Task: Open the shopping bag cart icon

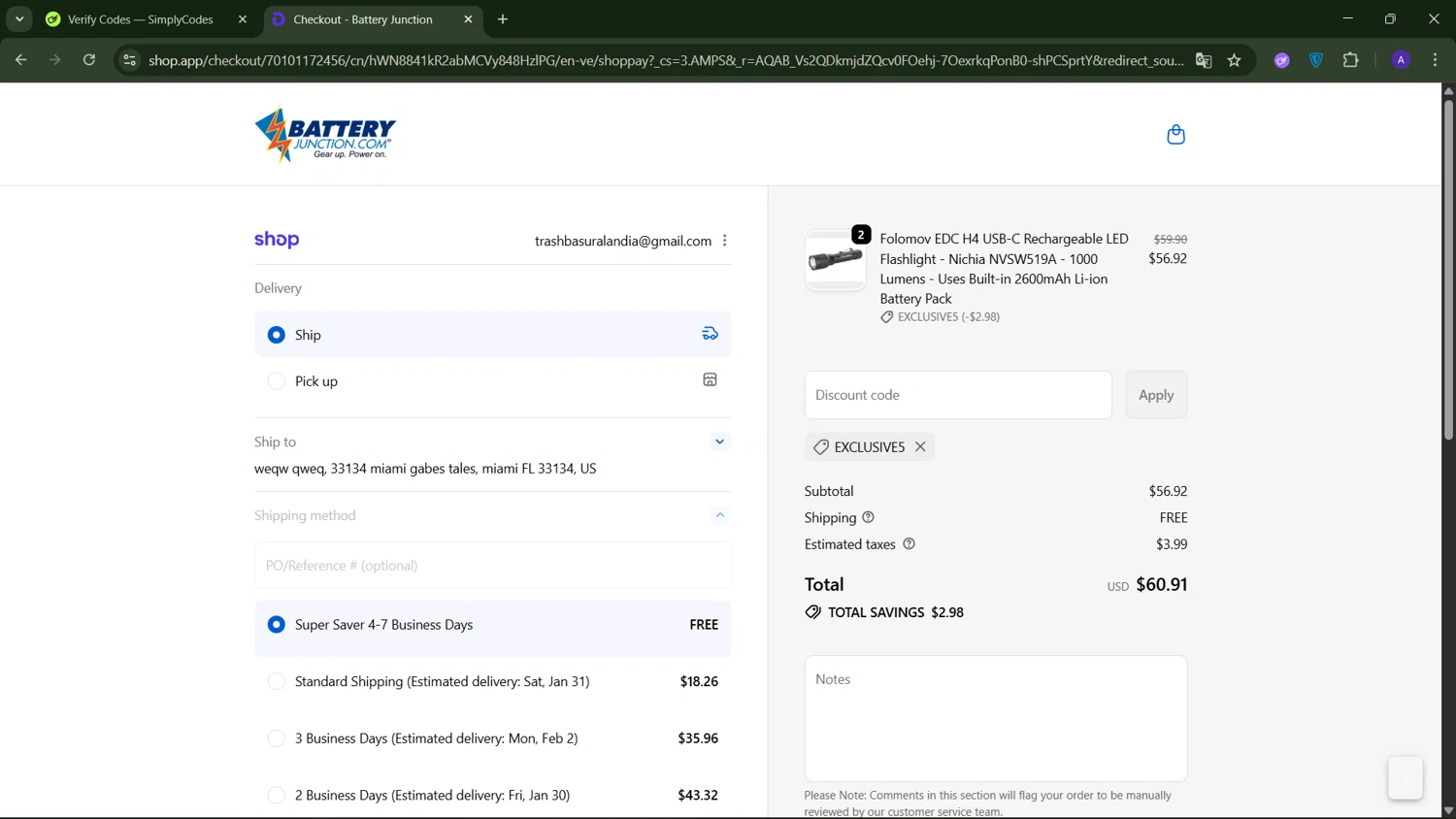Action: (1175, 135)
